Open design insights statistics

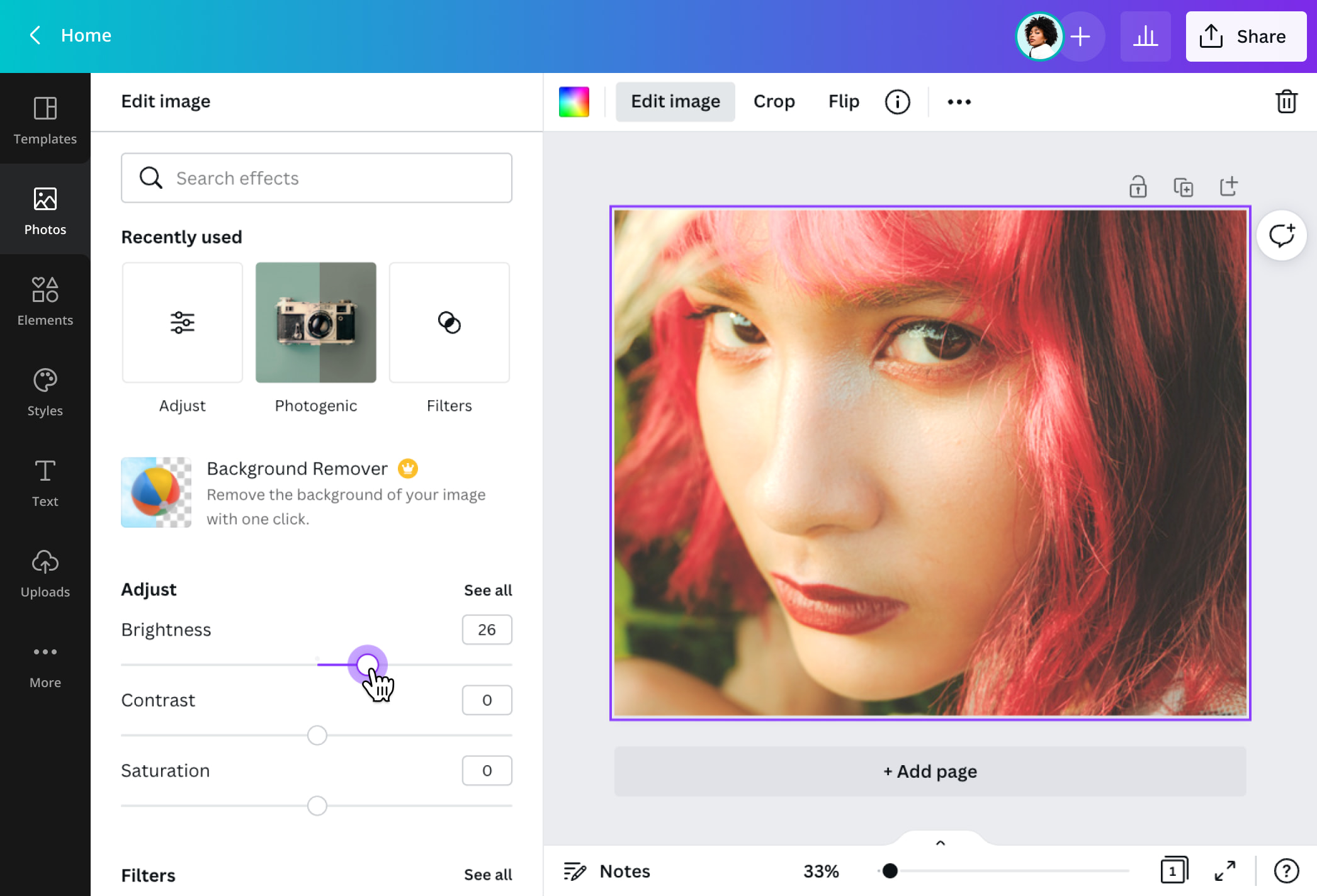click(1146, 36)
